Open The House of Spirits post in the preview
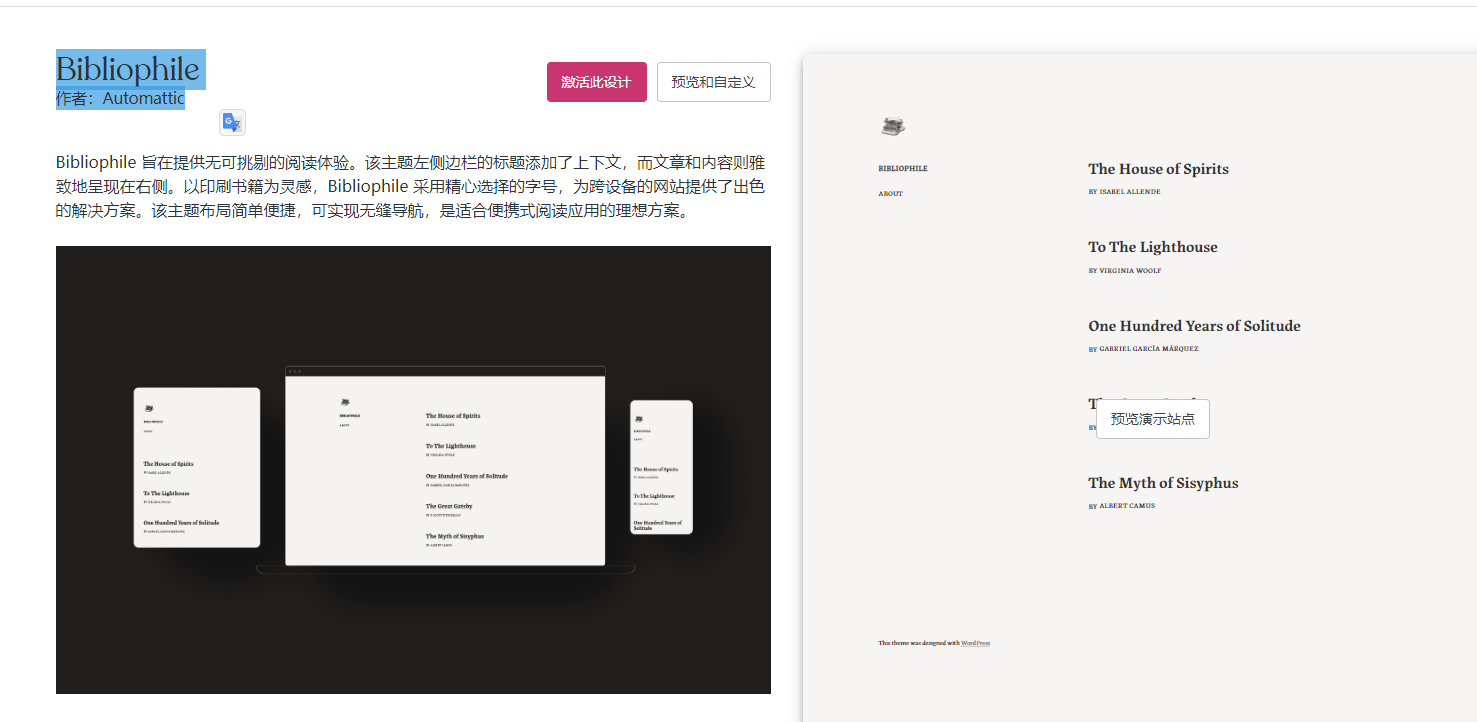The width and height of the screenshot is (1477, 722). click(1158, 169)
